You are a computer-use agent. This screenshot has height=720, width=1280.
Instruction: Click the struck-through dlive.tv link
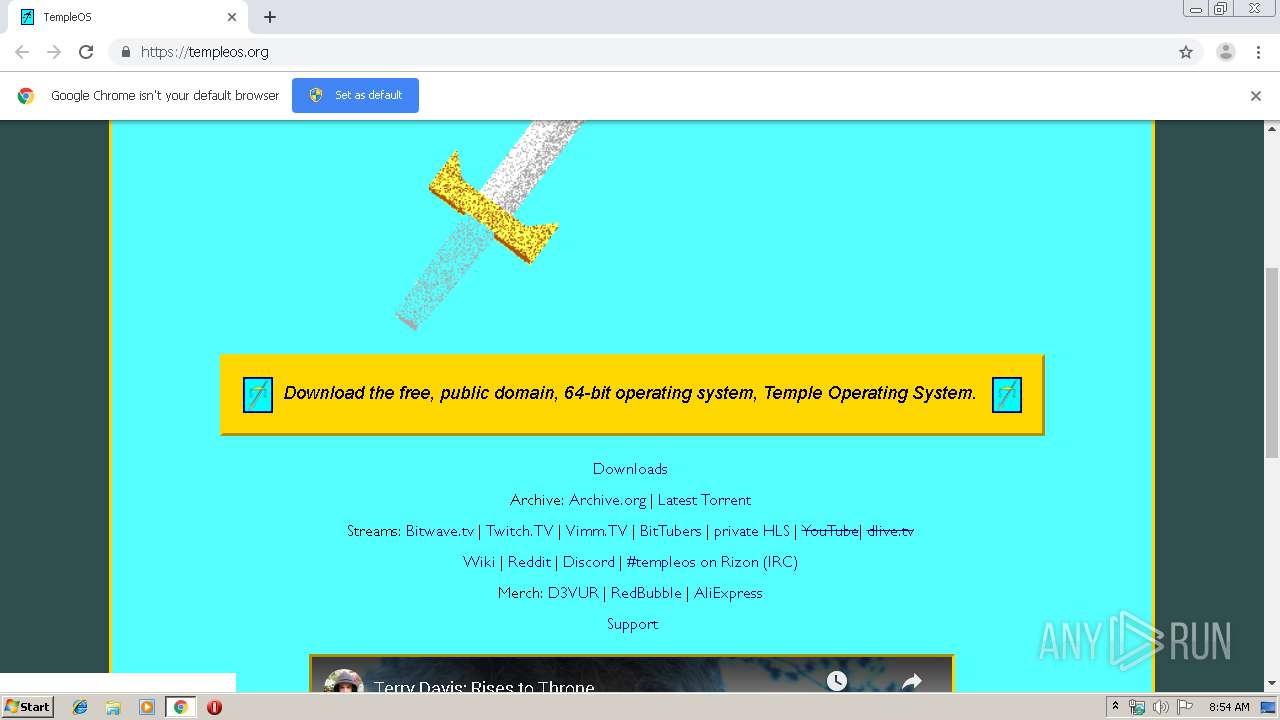pyautogui.click(x=890, y=531)
